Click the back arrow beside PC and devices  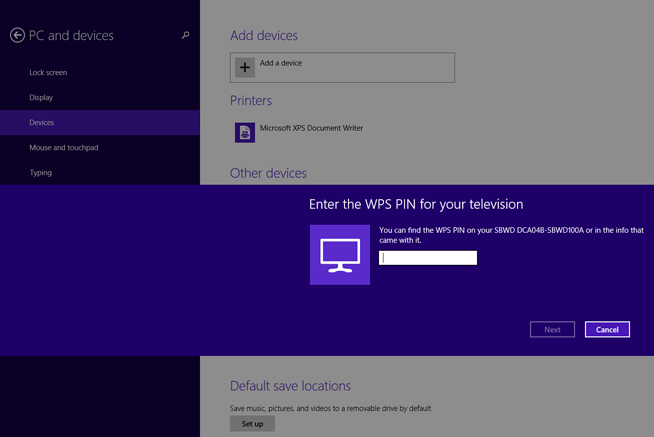tap(17, 35)
